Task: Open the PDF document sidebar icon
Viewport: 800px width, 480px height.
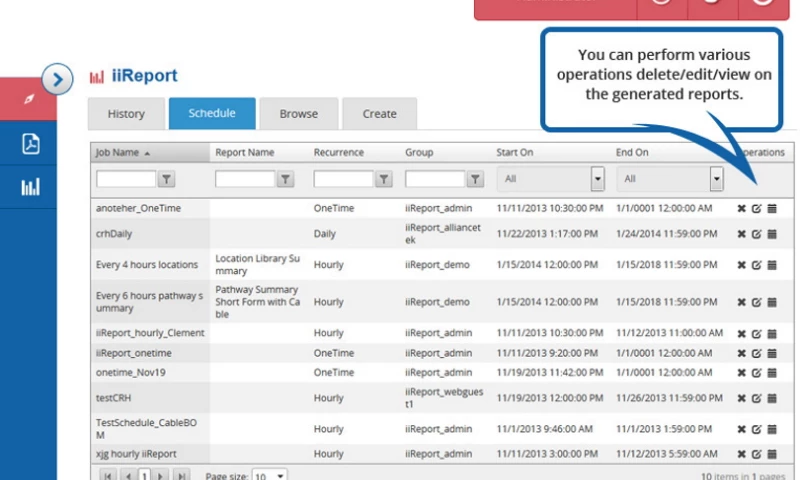Action: click(x=31, y=143)
